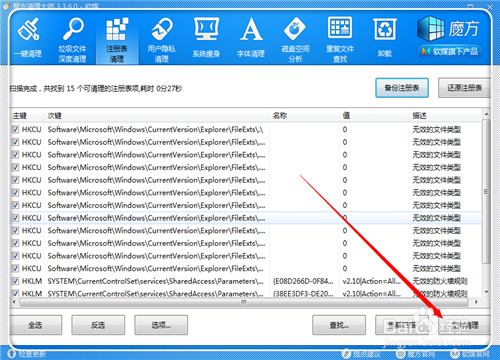
Task: Click the horizontal scrollbar left arrow
Action: (14, 302)
